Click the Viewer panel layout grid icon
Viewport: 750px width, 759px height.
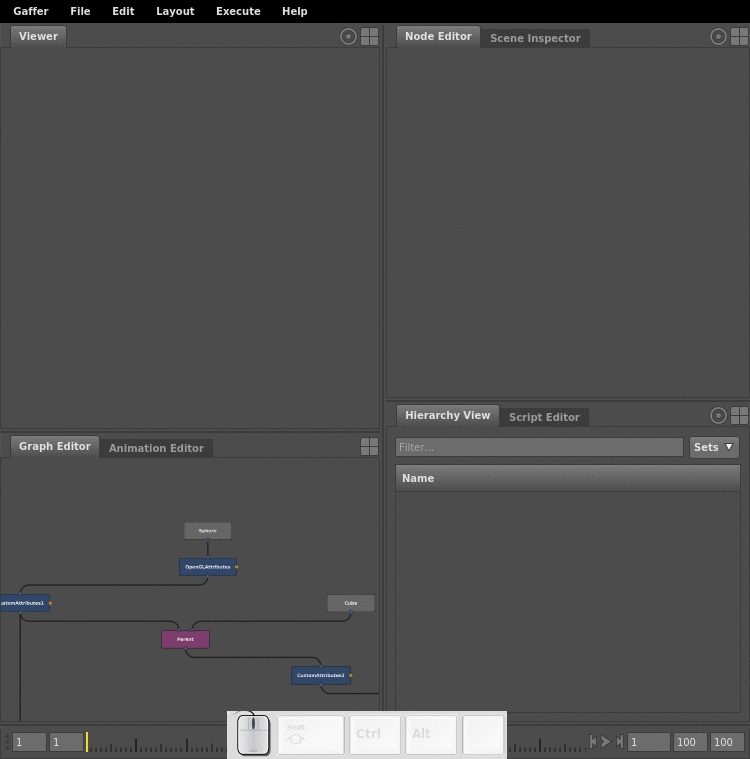click(x=369, y=36)
